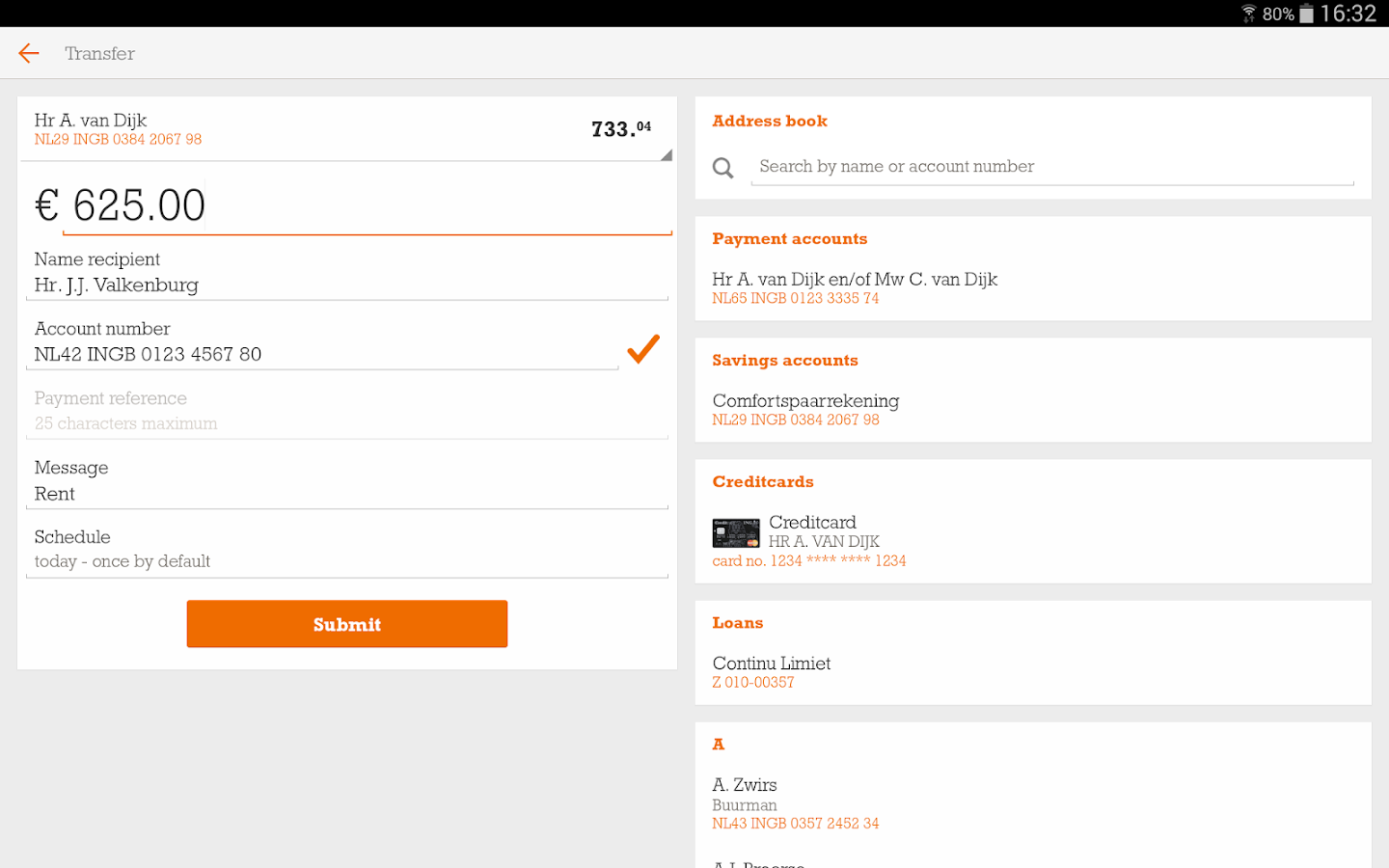The image size is (1389, 868).
Task: Focus the address book search field
Action: pos(1051,167)
